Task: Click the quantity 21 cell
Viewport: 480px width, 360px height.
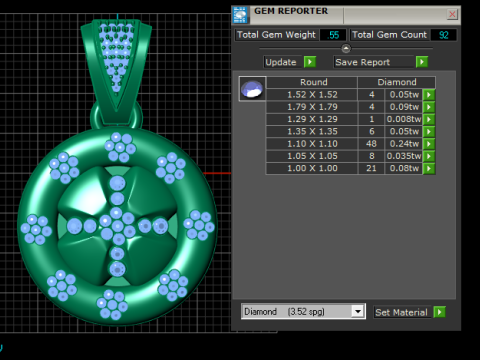Action: click(x=371, y=169)
